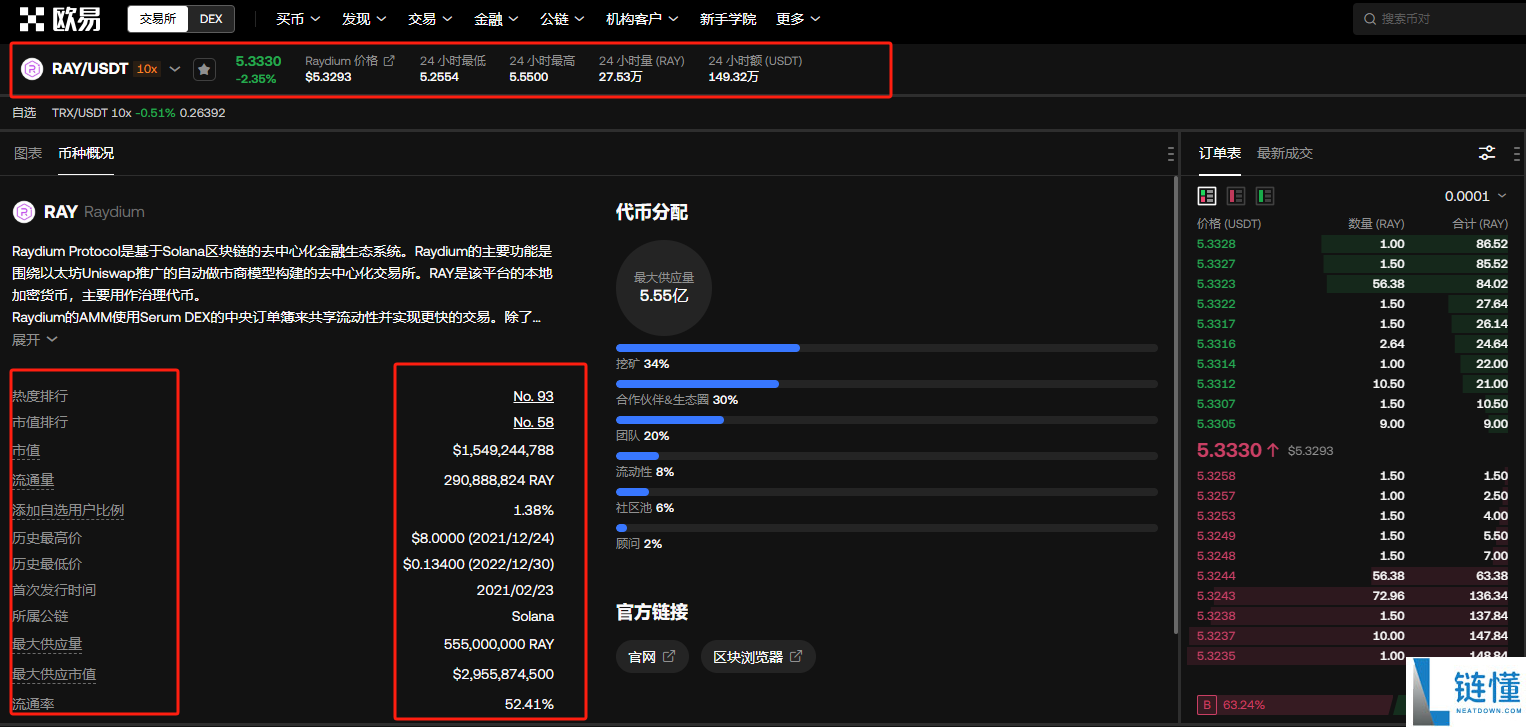The height and width of the screenshot is (727, 1526).
Task: Click the 最大供应量 label
Action: [x=47, y=644]
